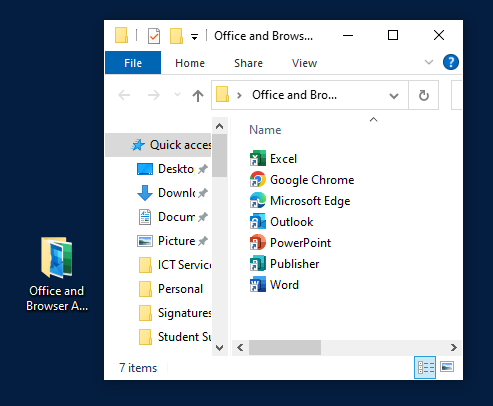Image resolution: width=493 pixels, height=406 pixels.
Task: Click the Publisher file name text
Action: pos(294,264)
